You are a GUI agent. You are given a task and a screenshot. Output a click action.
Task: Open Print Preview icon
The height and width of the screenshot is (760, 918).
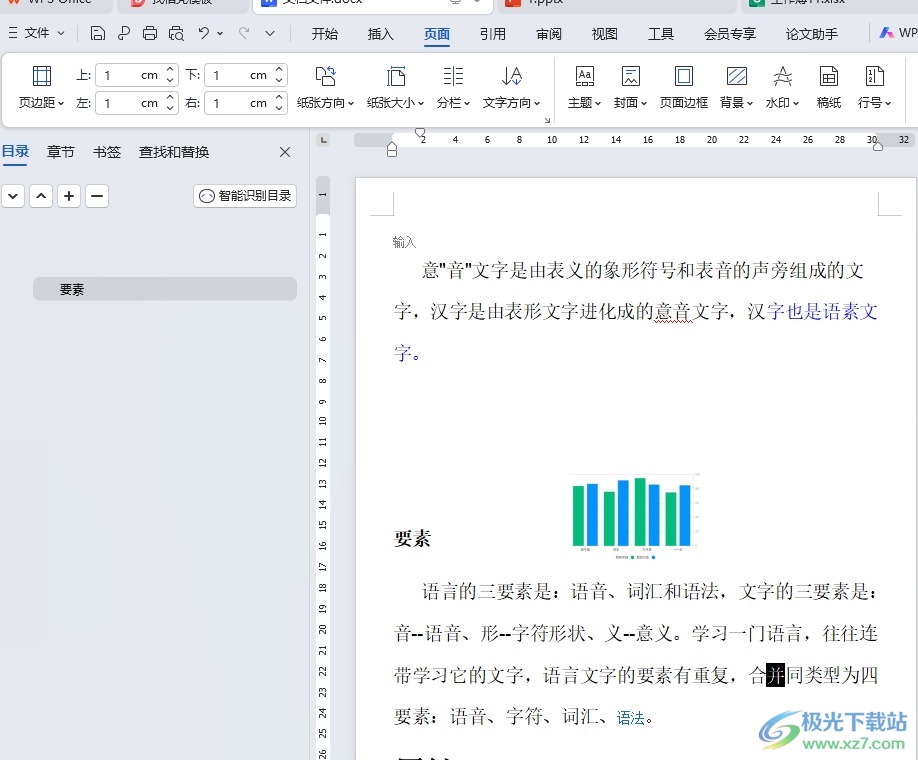(x=176, y=33)
